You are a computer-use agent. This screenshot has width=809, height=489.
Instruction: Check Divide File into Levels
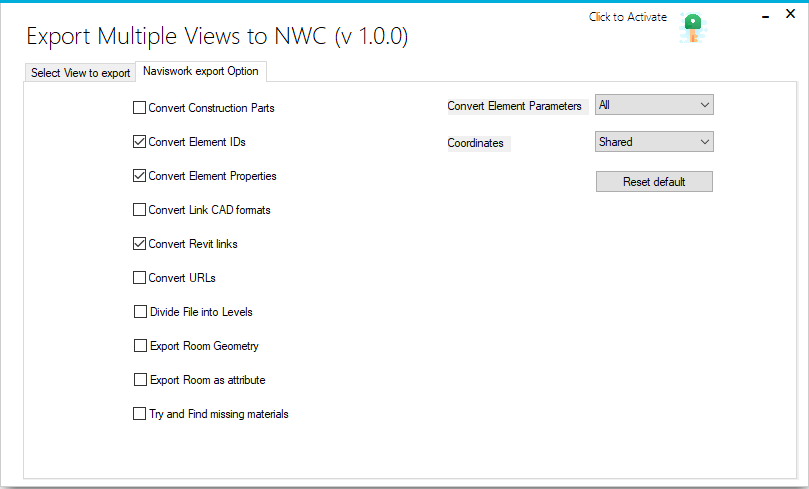click(140, 312)
